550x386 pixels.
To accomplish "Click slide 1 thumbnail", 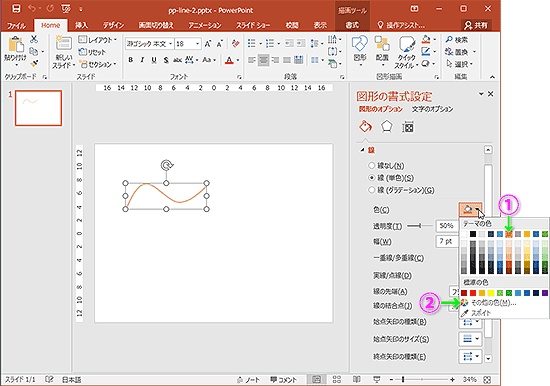I will point(38,108).
